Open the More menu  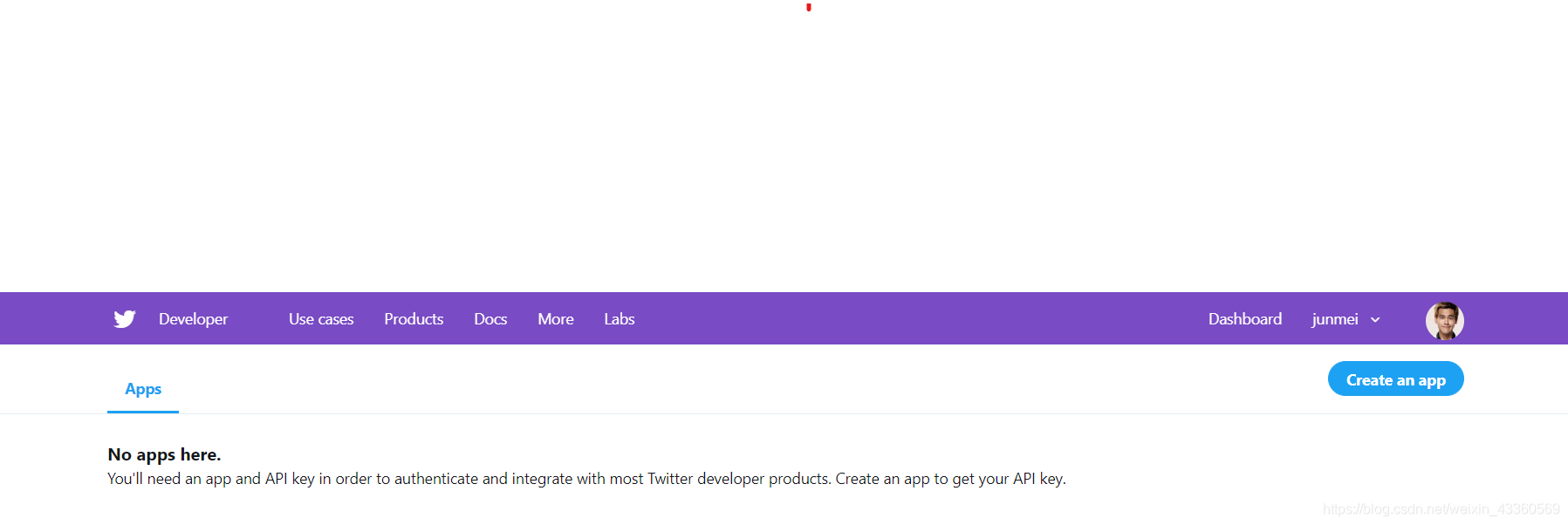556,319
